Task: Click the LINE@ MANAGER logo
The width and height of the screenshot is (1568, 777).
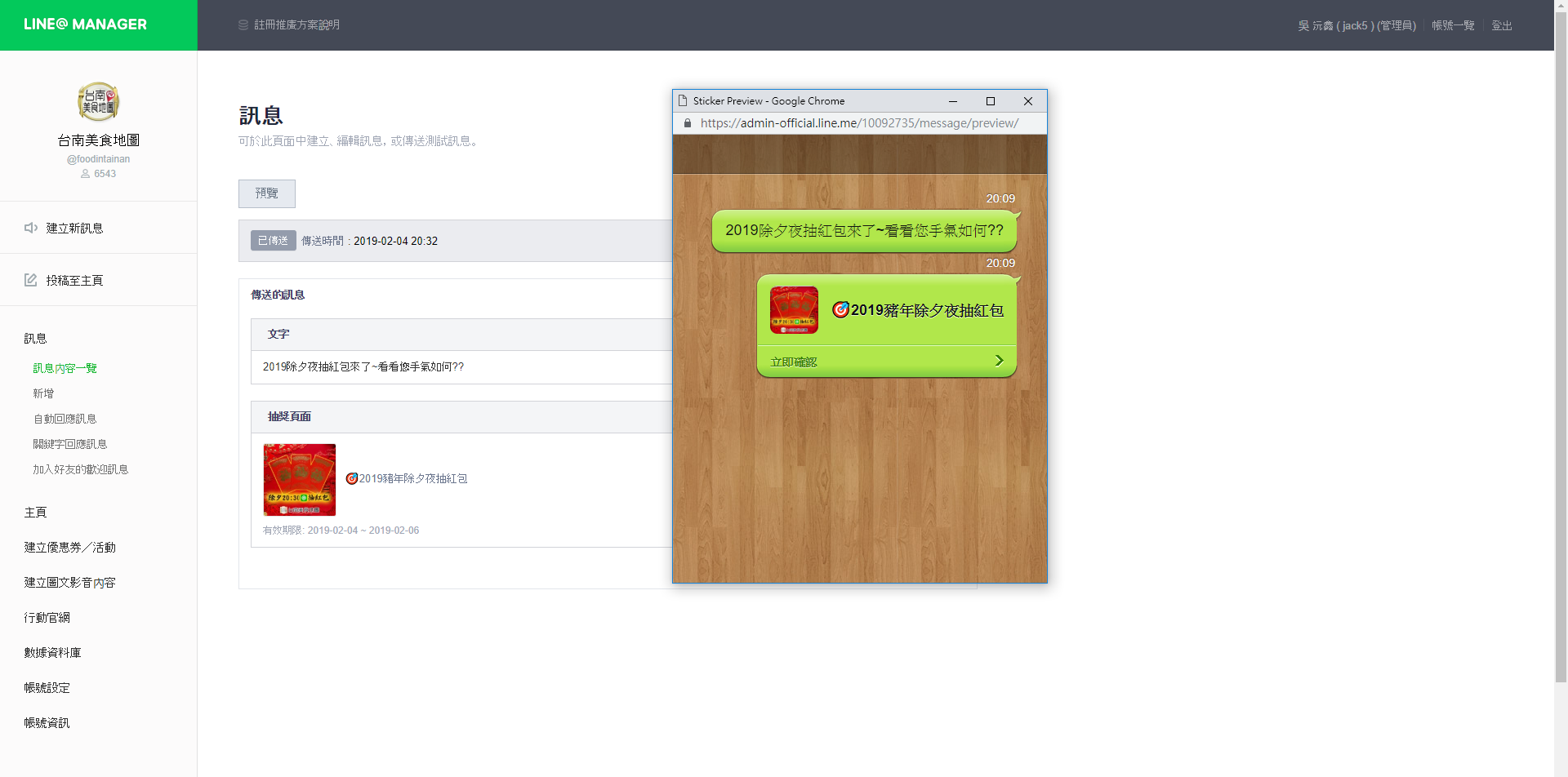Action: point(85,24)
